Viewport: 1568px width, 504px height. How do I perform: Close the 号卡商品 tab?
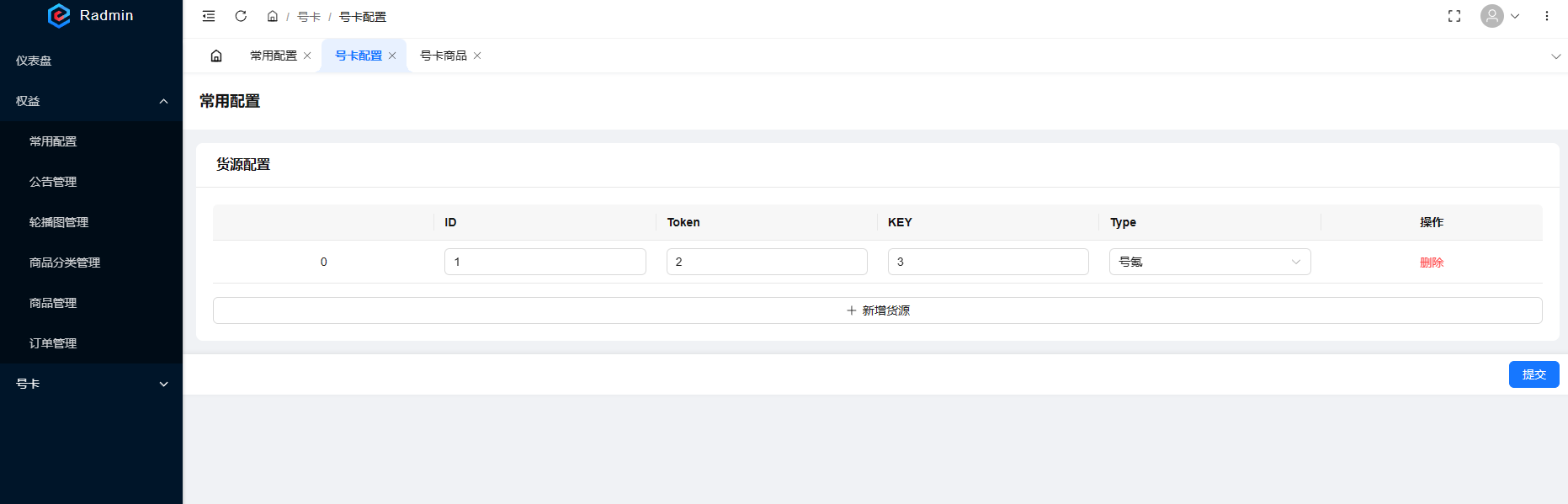pos(477,56)
